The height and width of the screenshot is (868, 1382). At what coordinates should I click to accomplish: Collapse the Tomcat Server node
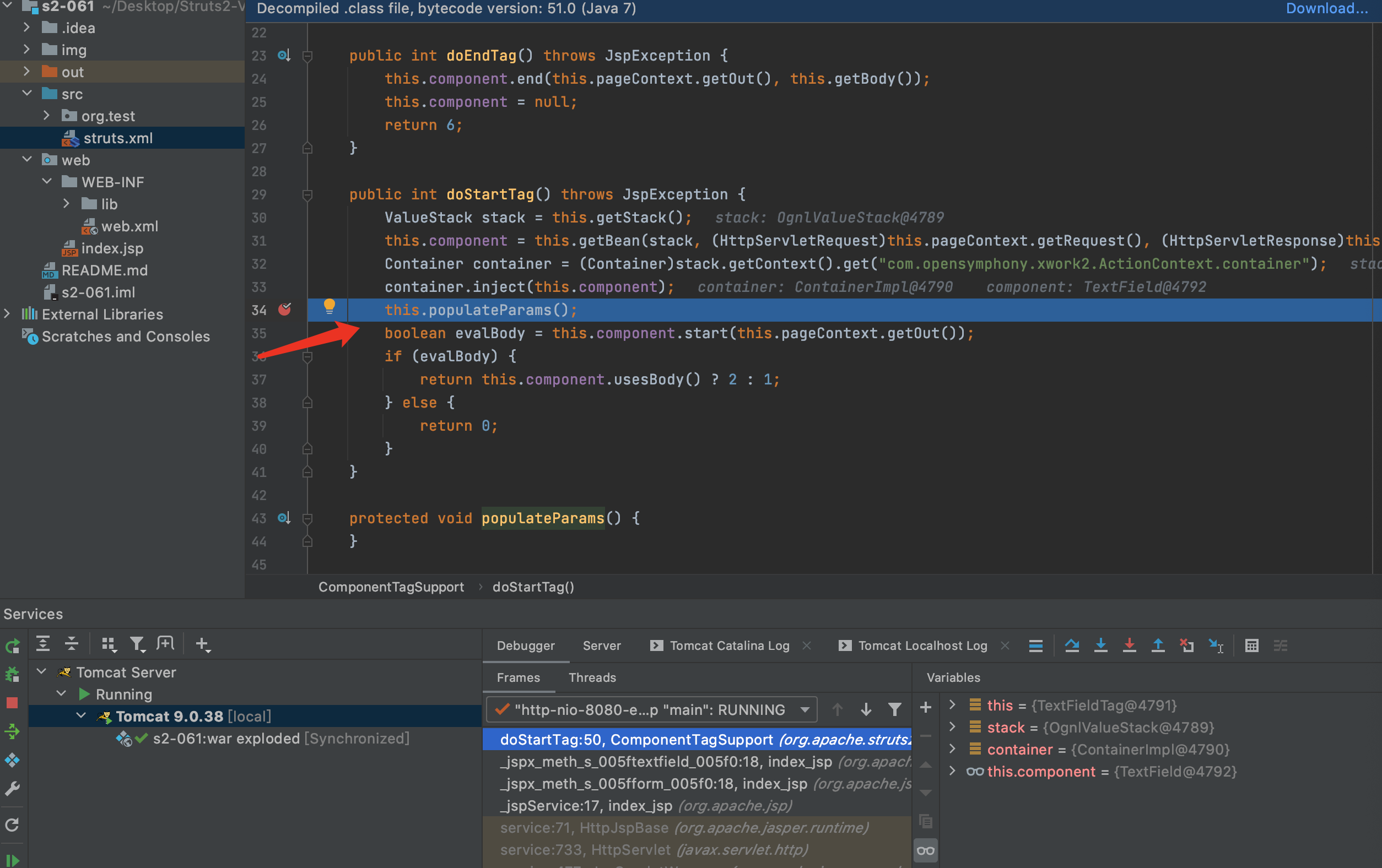pos(41,671)
